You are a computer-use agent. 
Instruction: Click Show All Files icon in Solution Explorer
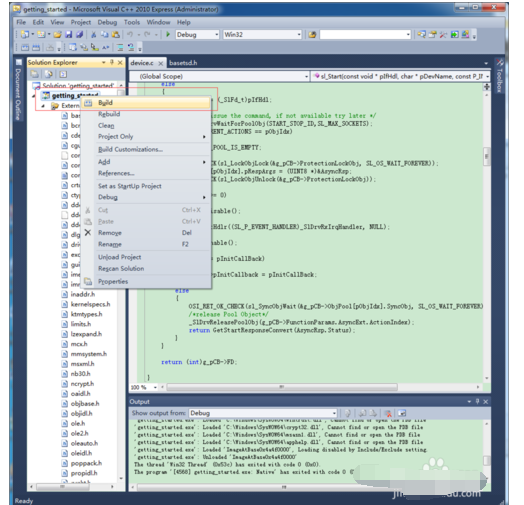(49, 74)
